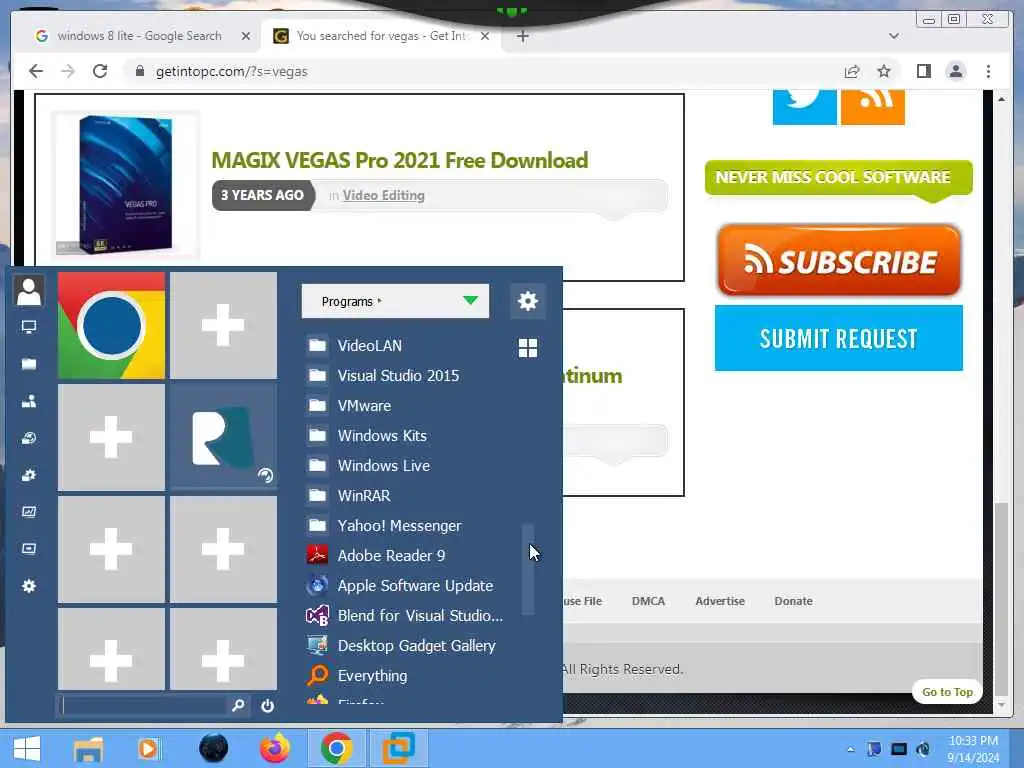This screenshot has height=768, width=1024.
Task: Open the Advertise footer link
Action: (x=720, y=601)
